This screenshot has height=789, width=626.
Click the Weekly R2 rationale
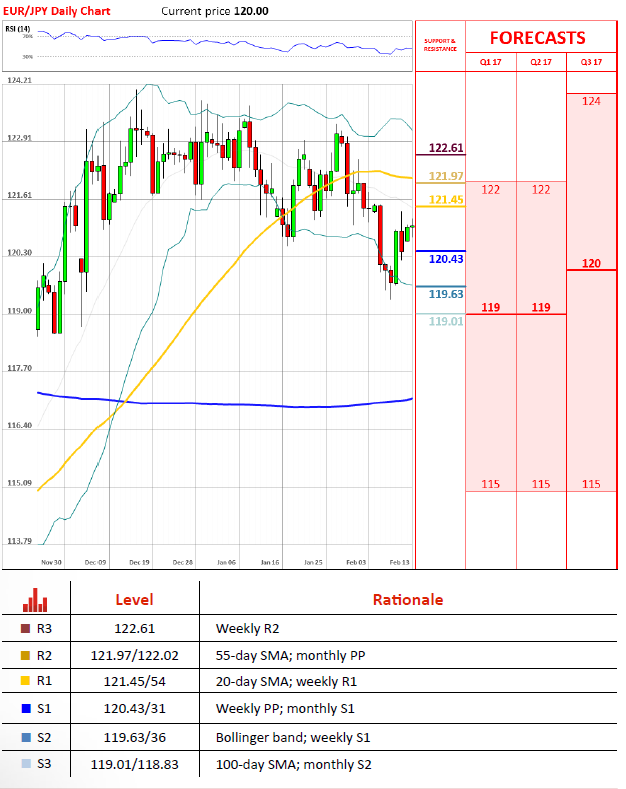point(247,628)
